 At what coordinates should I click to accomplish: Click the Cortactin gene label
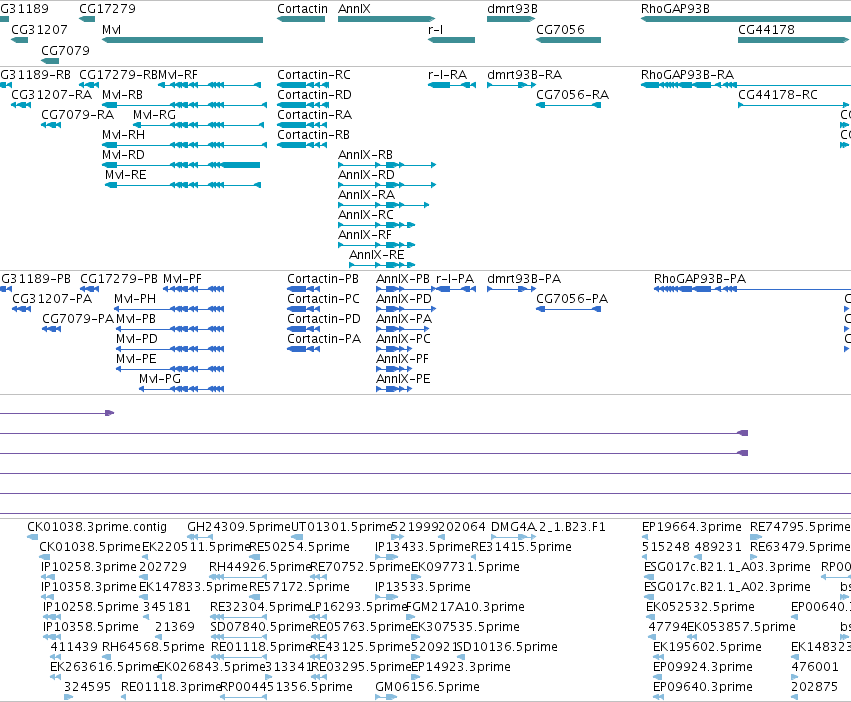tap(302, 9)
